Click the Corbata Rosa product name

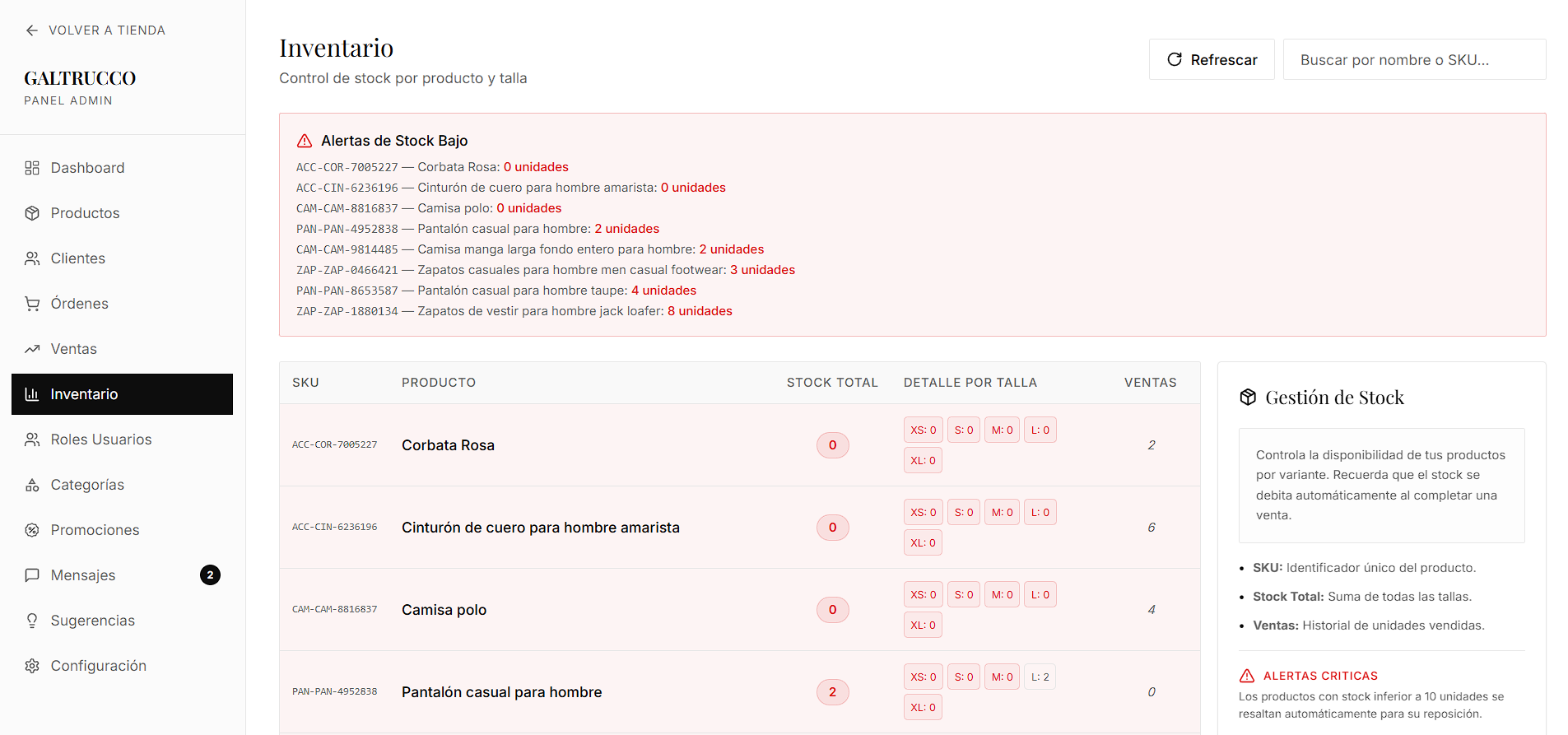coord(448,445)
